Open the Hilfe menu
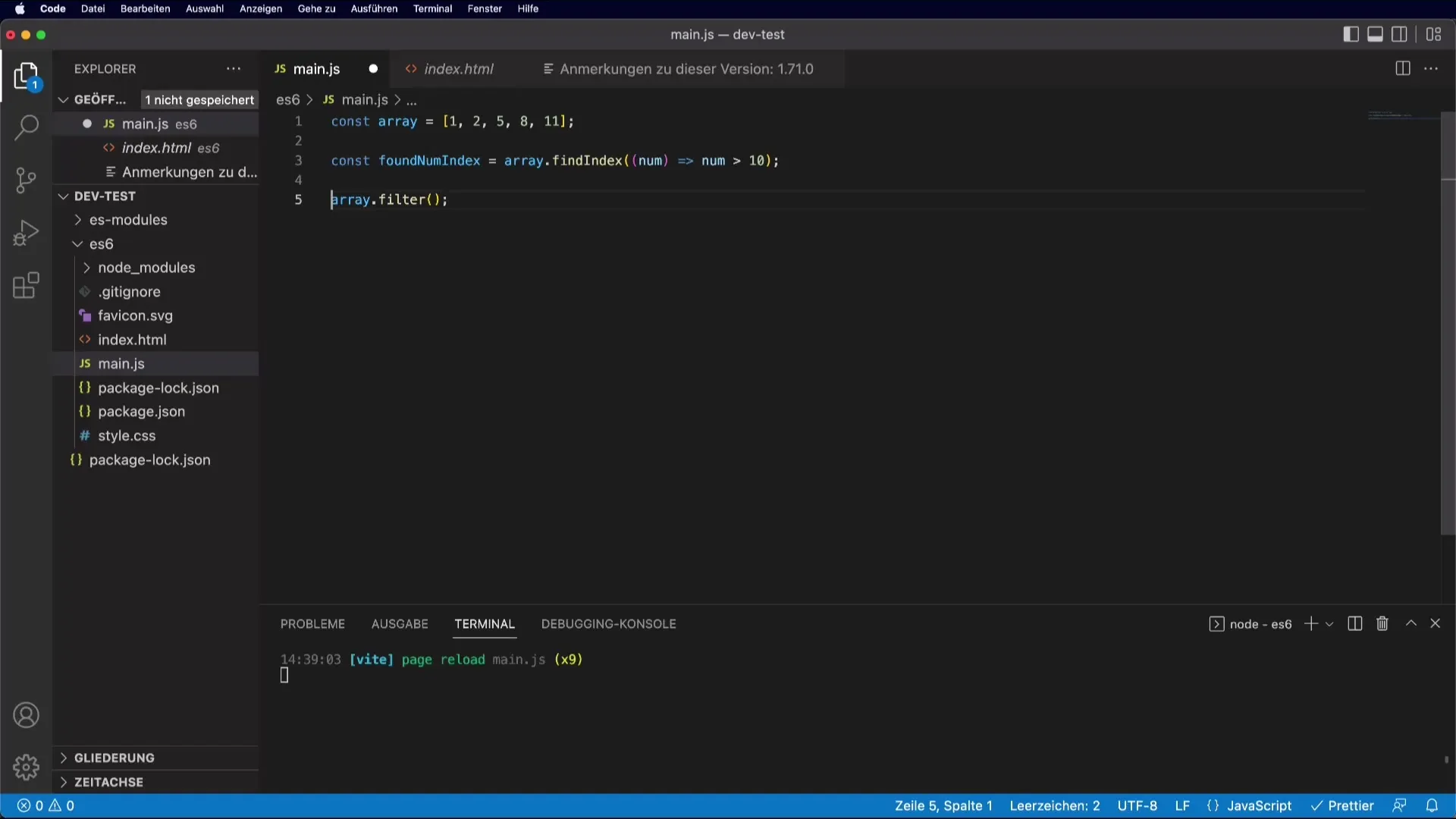Screen dimensions: 1456x819 [528, 9]
